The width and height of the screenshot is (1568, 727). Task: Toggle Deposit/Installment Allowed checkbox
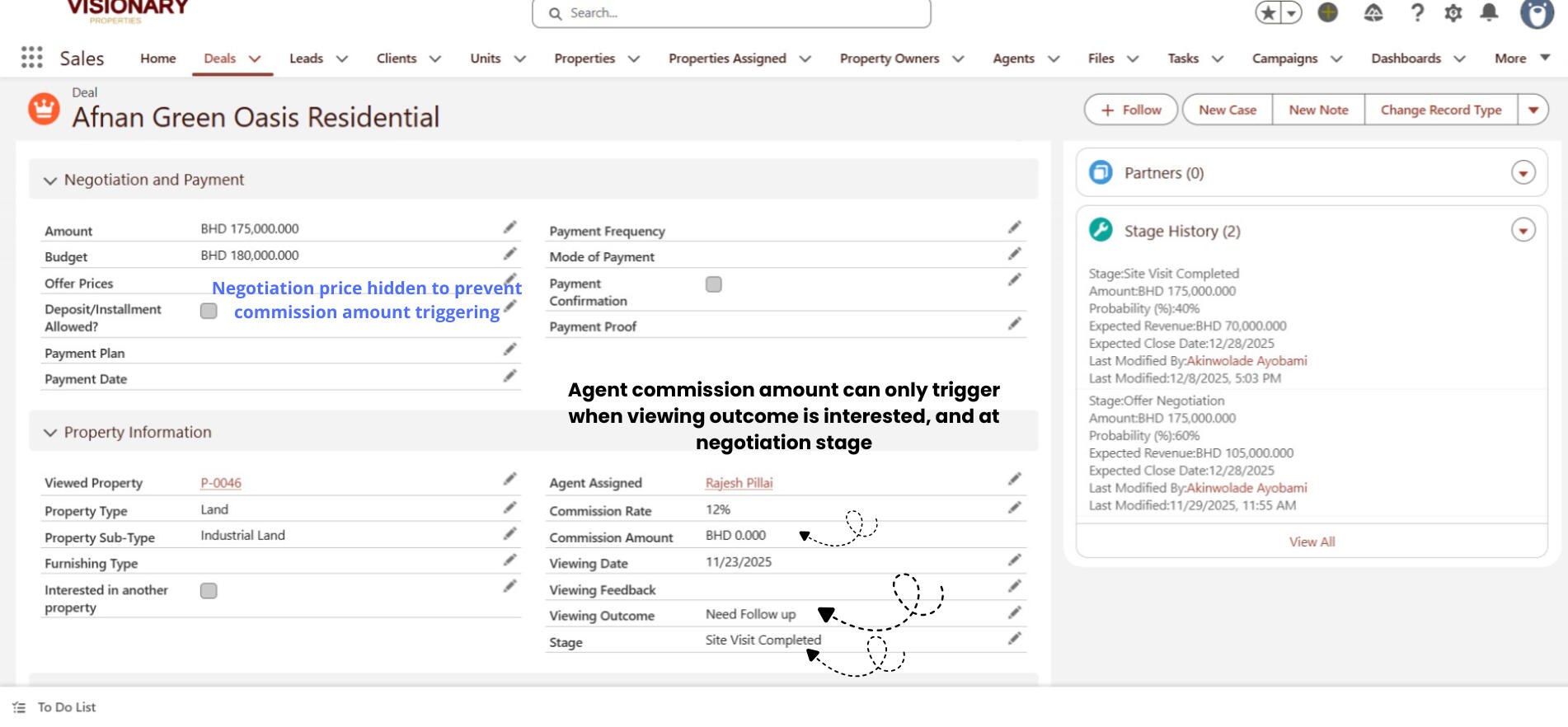[209, 311]
